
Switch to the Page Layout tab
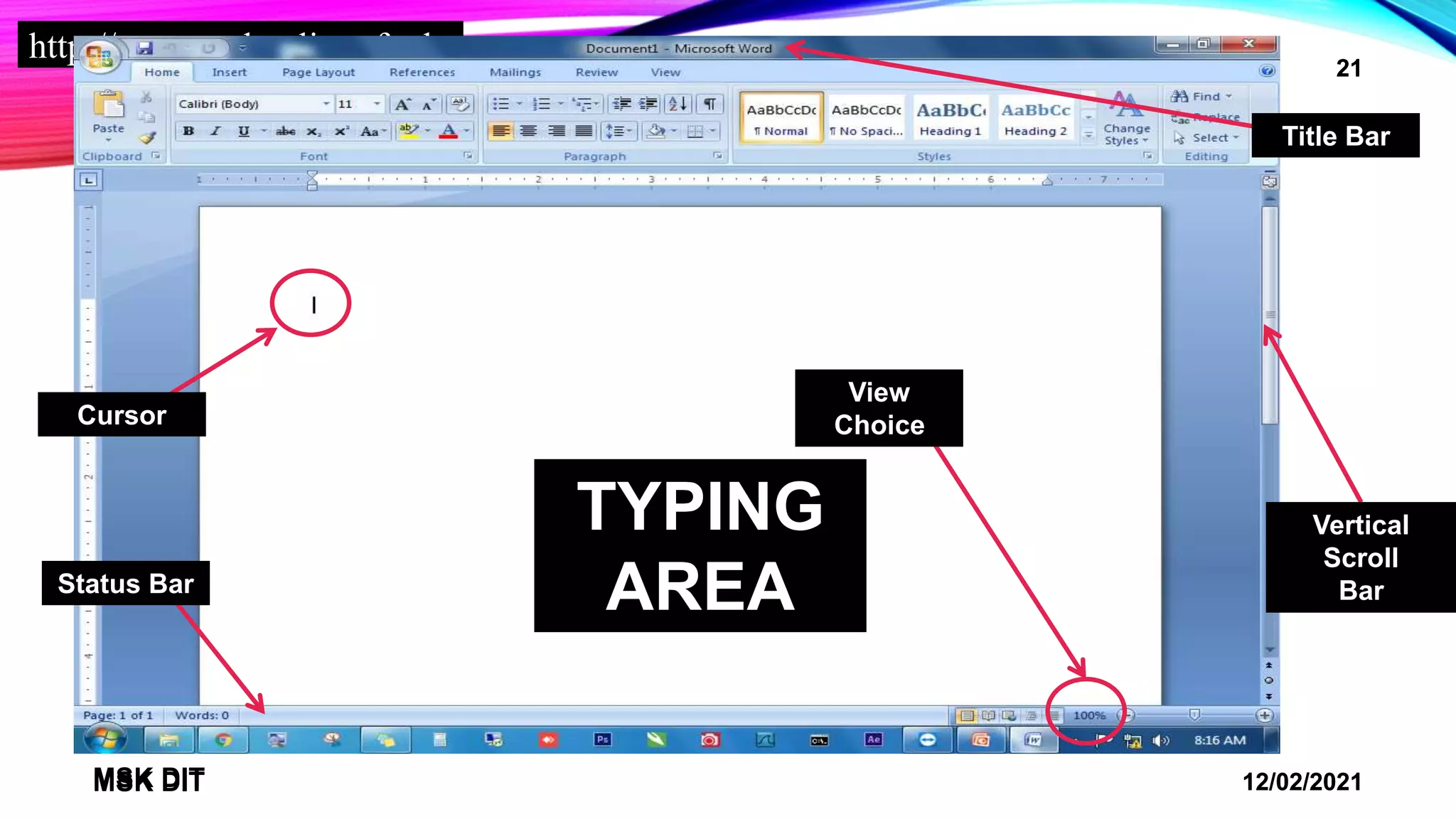tap(318, 72)
